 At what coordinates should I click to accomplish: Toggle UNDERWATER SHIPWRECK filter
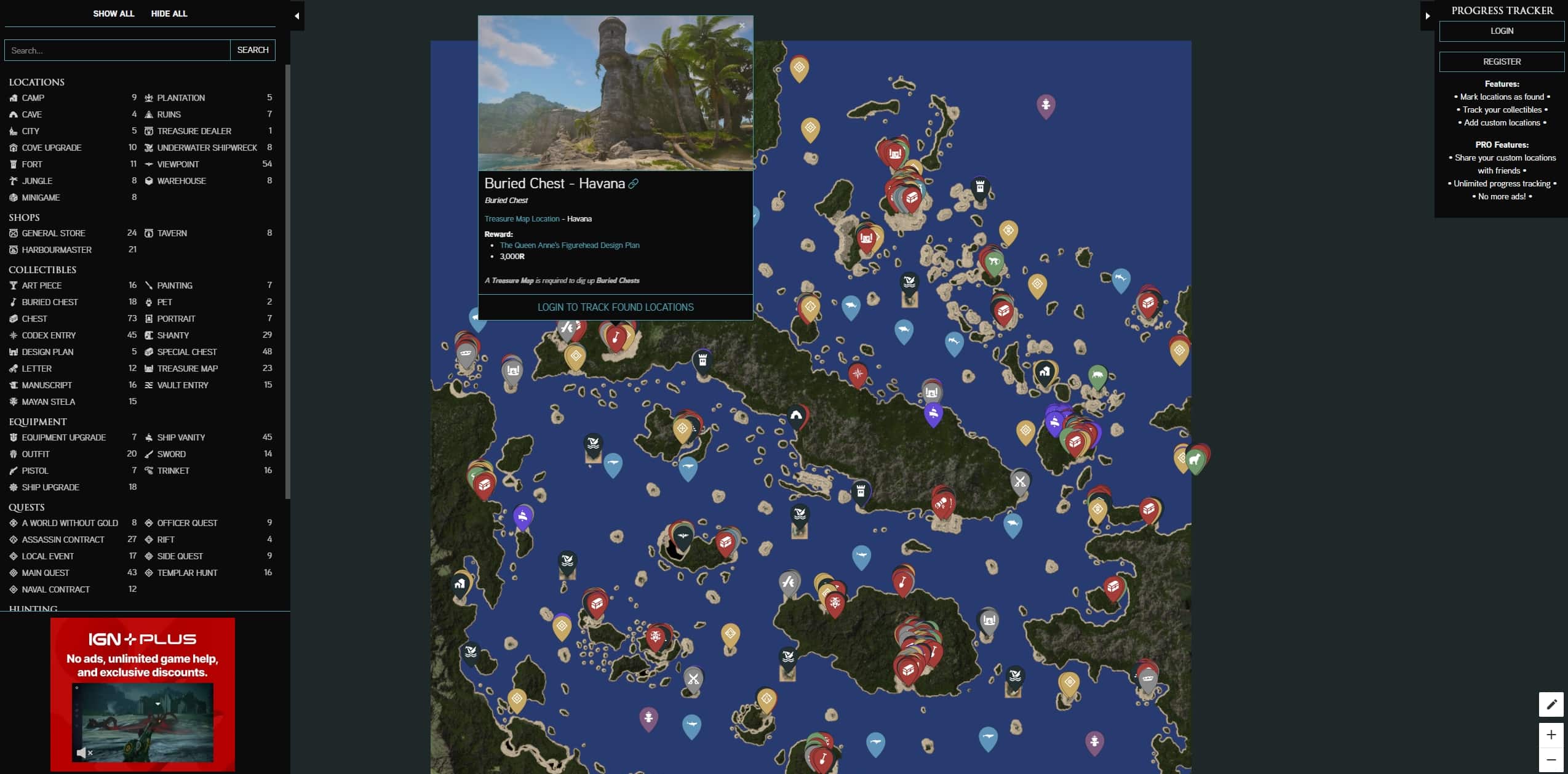click(x=208, y=148)
